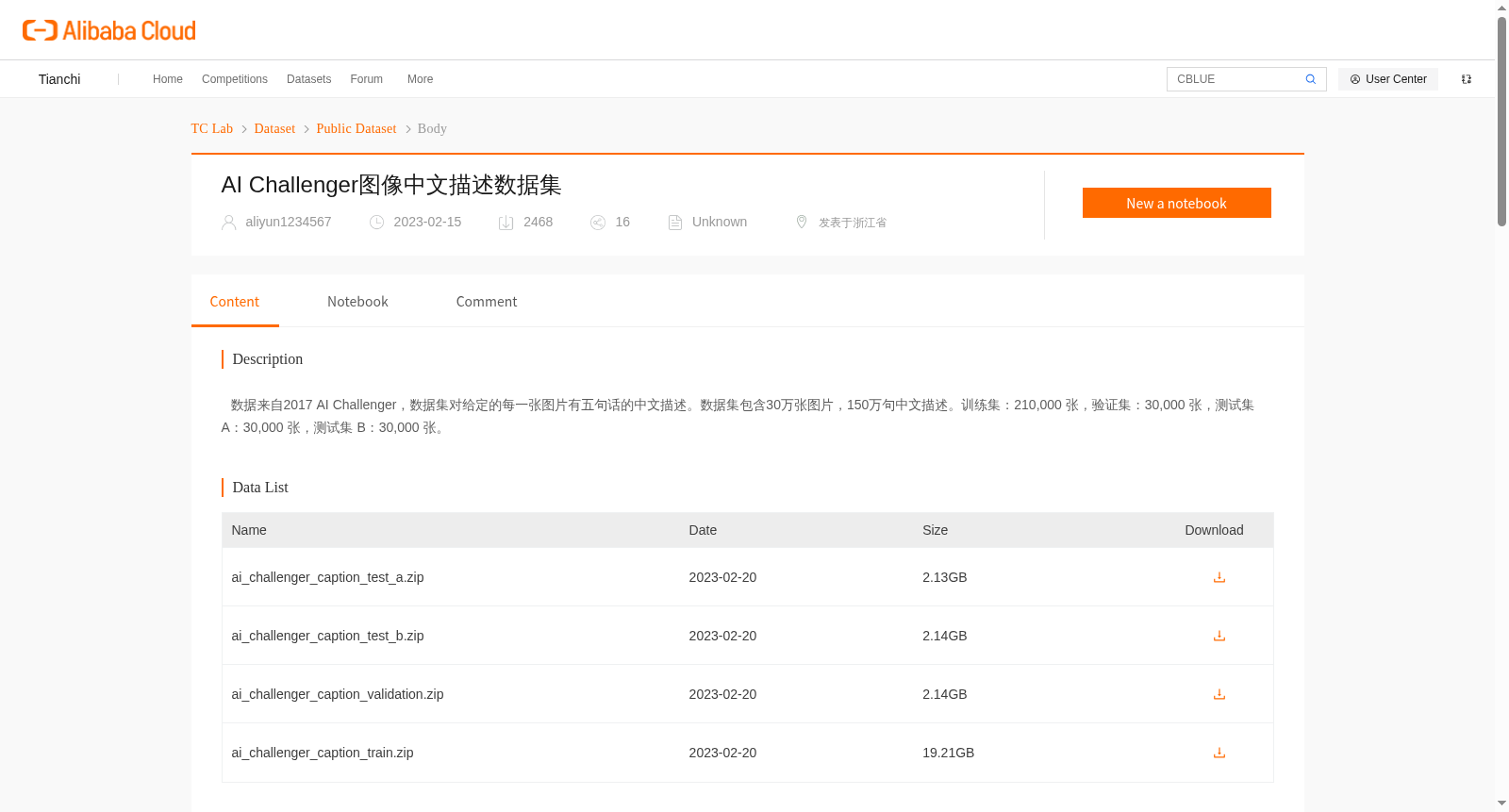
Task: Click the clock icon beside 2023-02-15
Action: click(376, 223)
